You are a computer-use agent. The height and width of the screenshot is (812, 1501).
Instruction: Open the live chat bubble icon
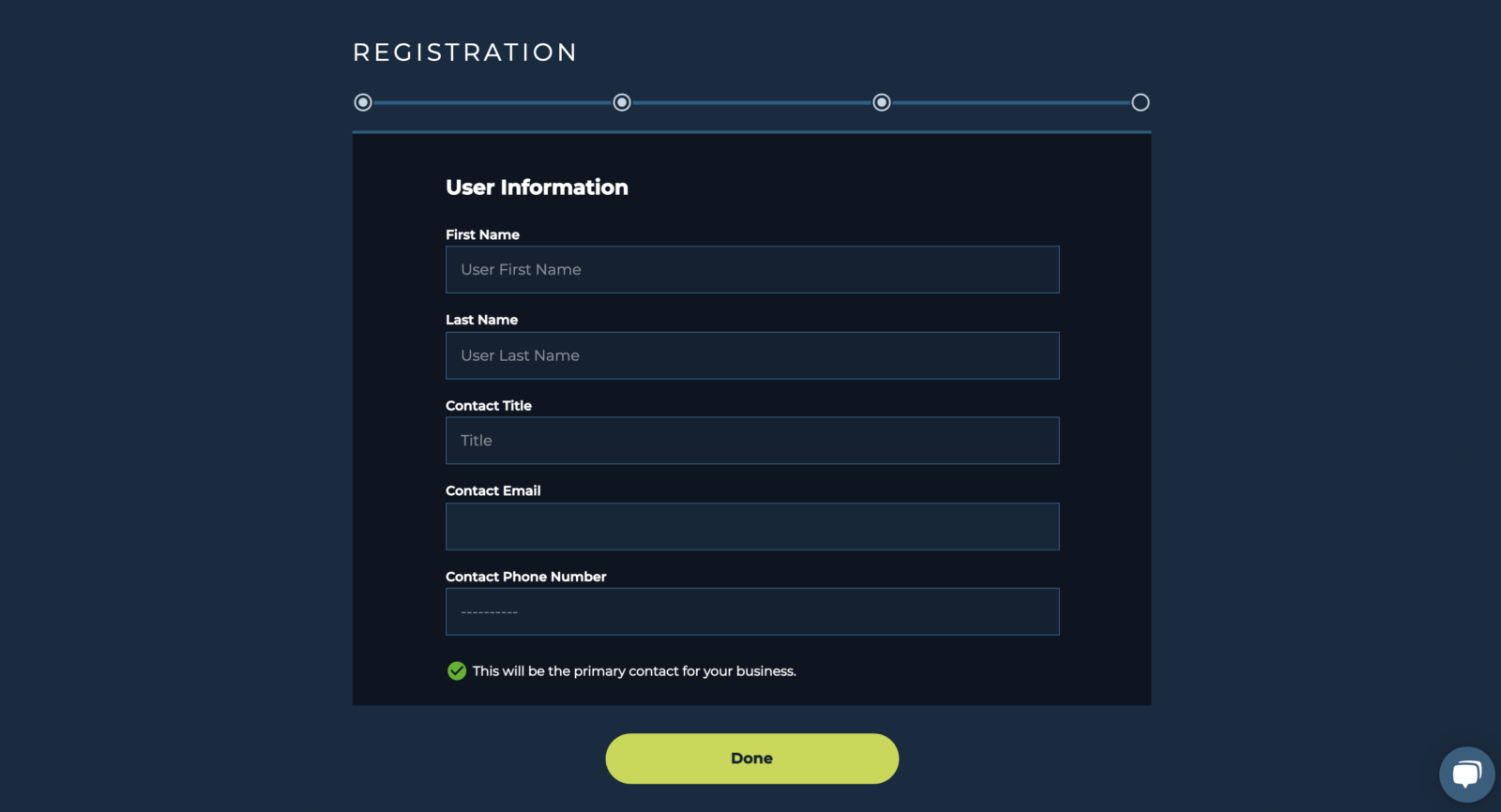(1467, 774)
